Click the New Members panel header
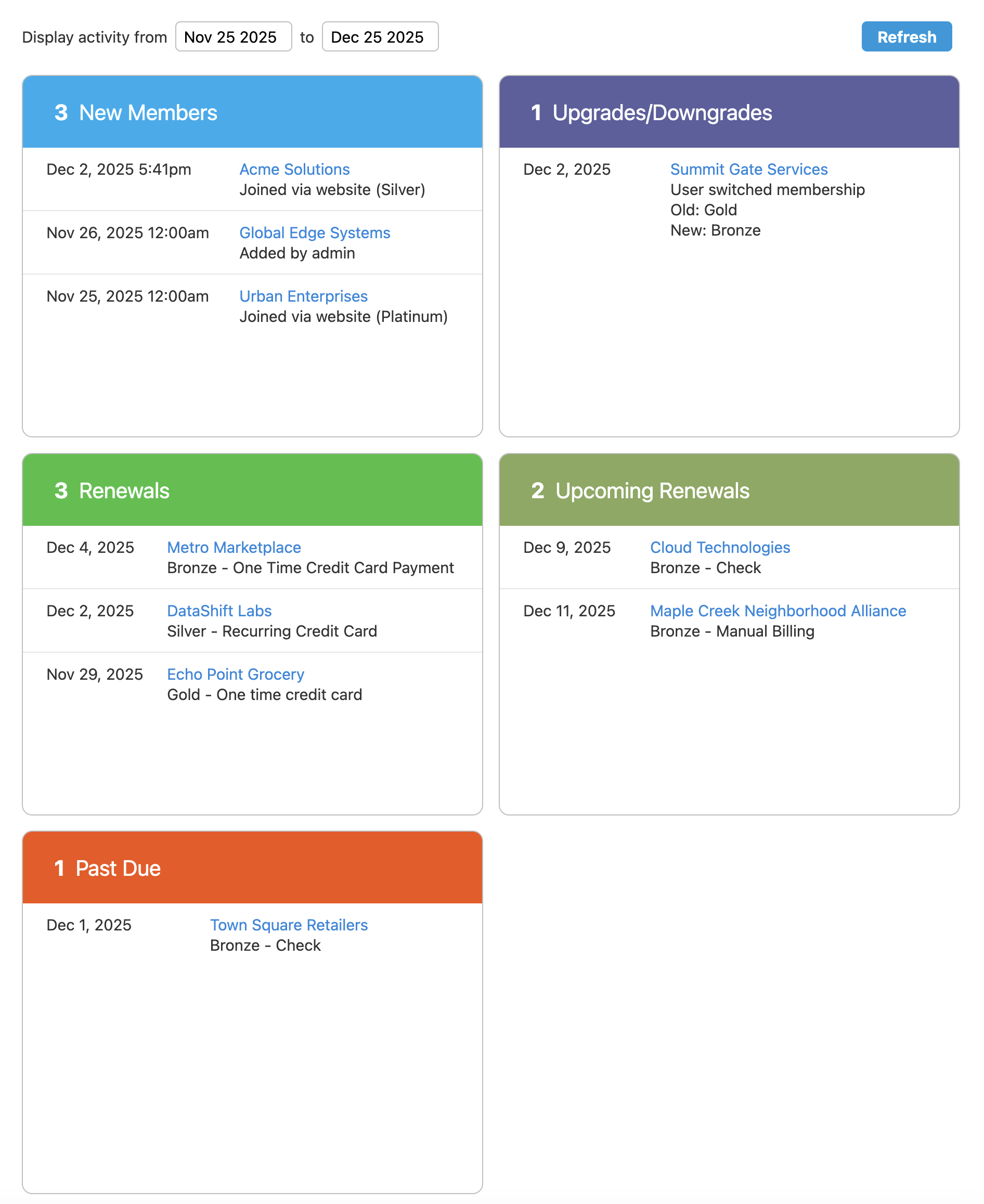984x1204 pixels. 252,112
